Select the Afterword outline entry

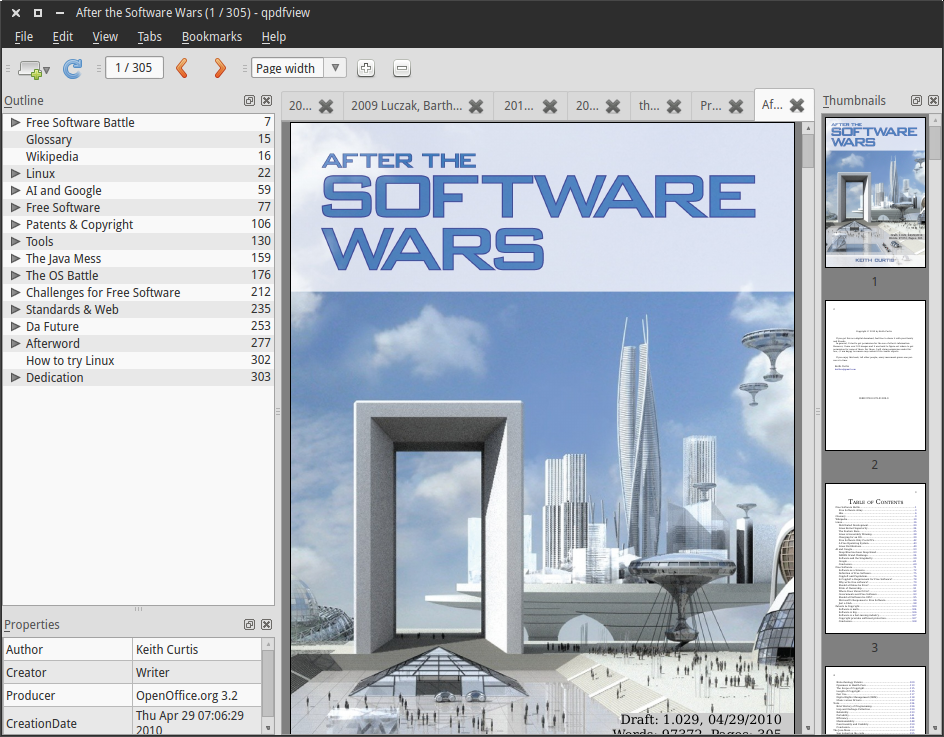(52, 344)
